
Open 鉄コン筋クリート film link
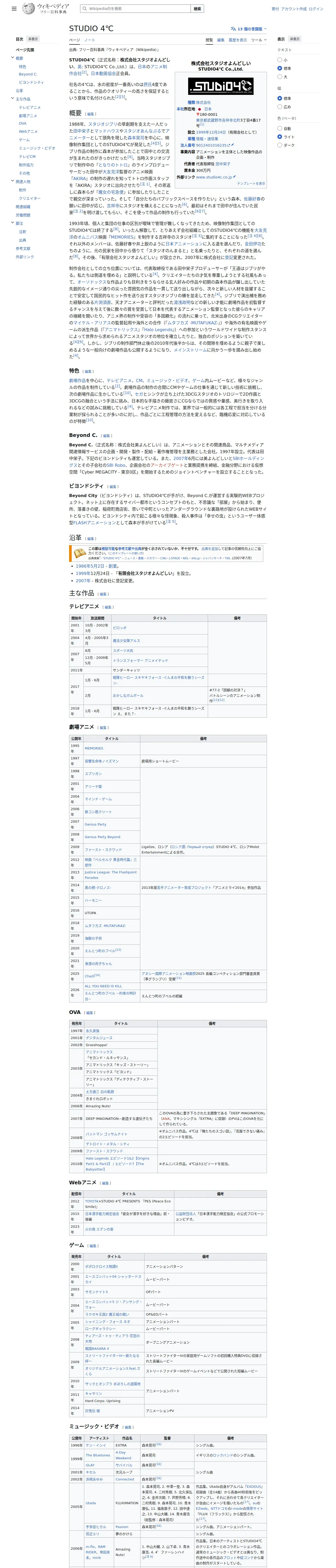(x=98, y=811)
